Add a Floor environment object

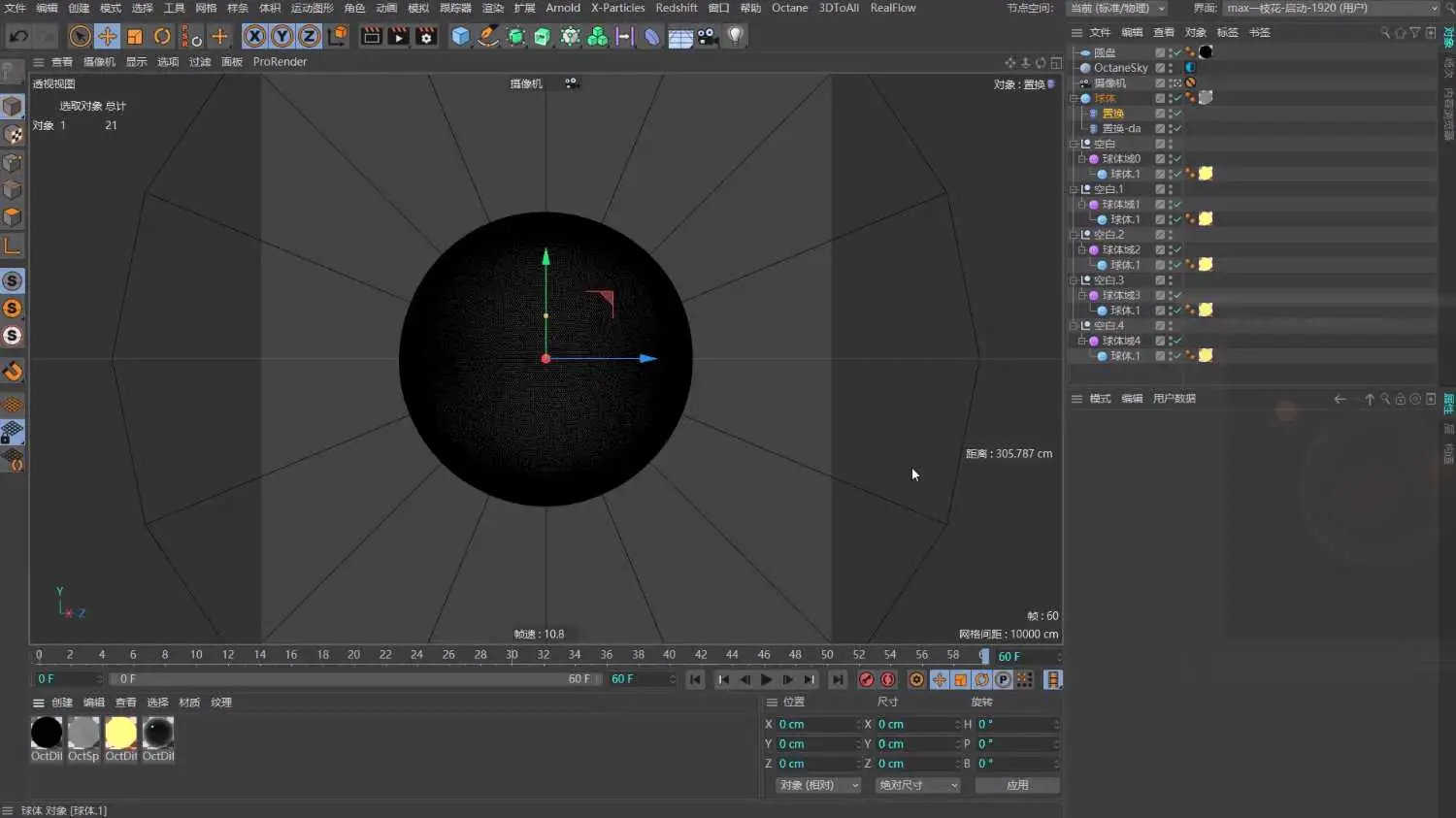point(680,37)
